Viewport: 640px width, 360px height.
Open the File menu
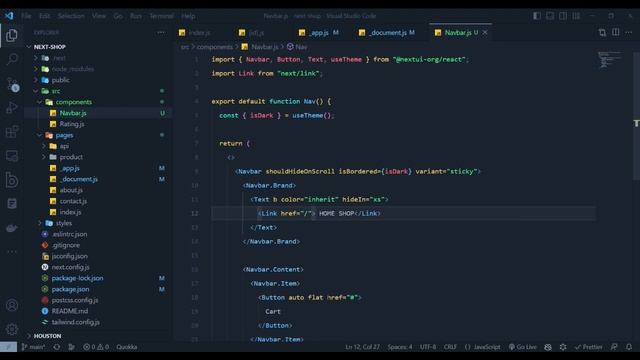[x=26, y=16]
